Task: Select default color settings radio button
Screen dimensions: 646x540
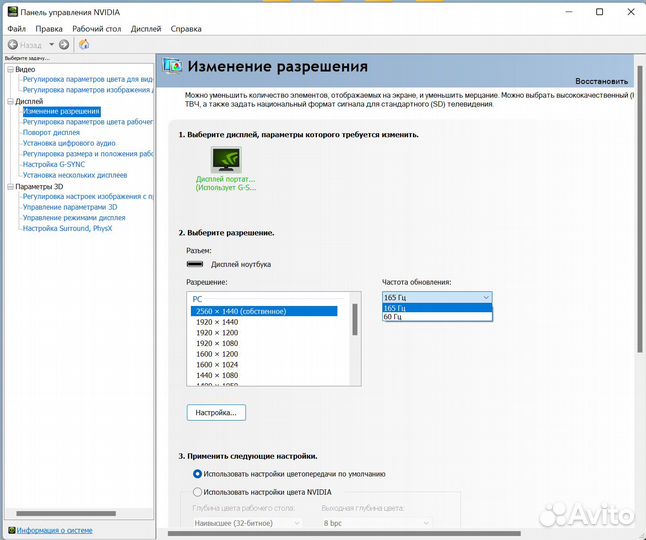Action: point(197,474)
